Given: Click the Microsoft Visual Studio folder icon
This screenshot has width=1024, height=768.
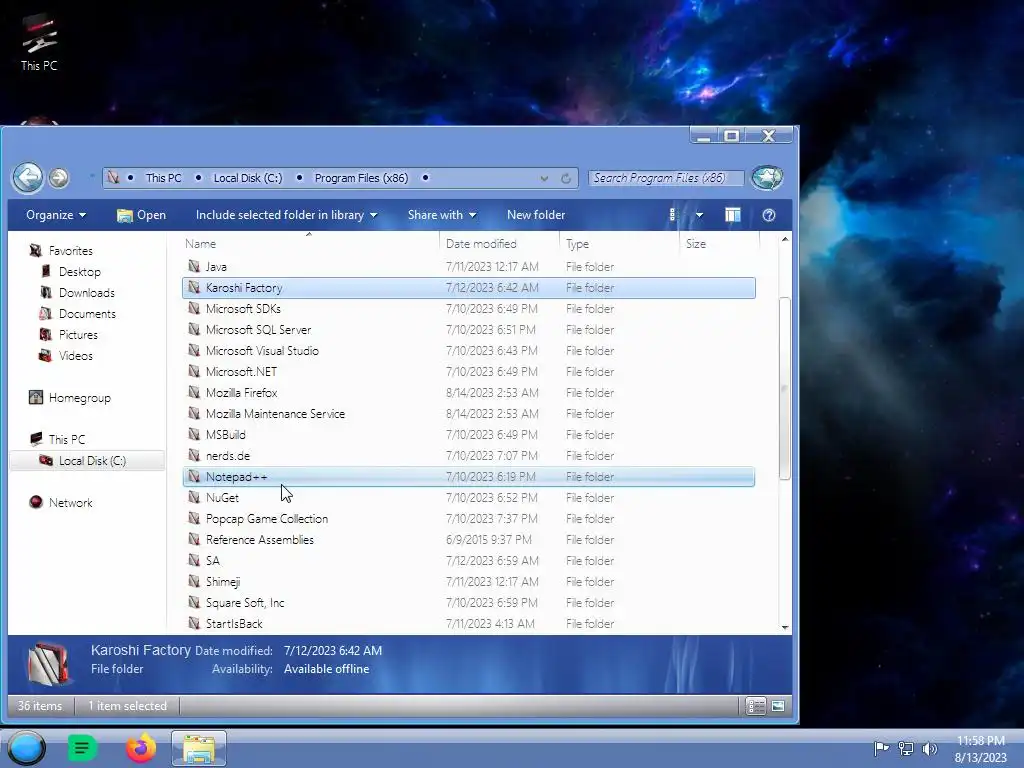Looking at the screenshot, I should coord(194,350).
